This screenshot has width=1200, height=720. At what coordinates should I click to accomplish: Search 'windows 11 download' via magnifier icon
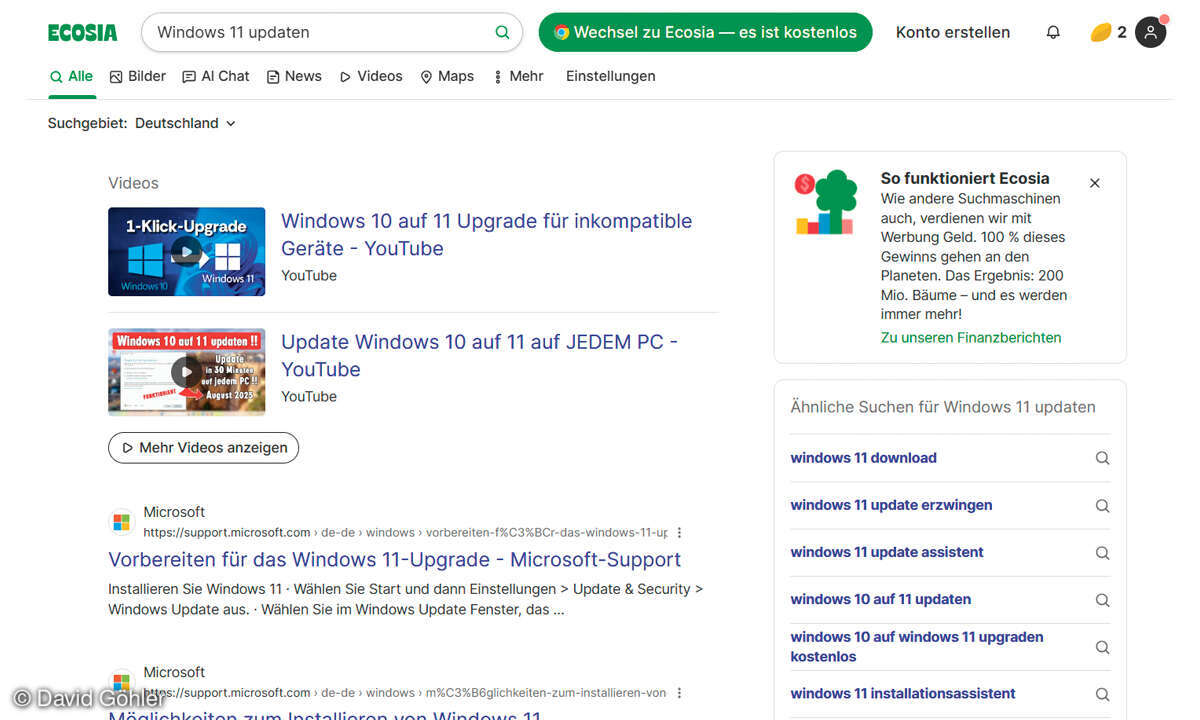[1102, 458]
